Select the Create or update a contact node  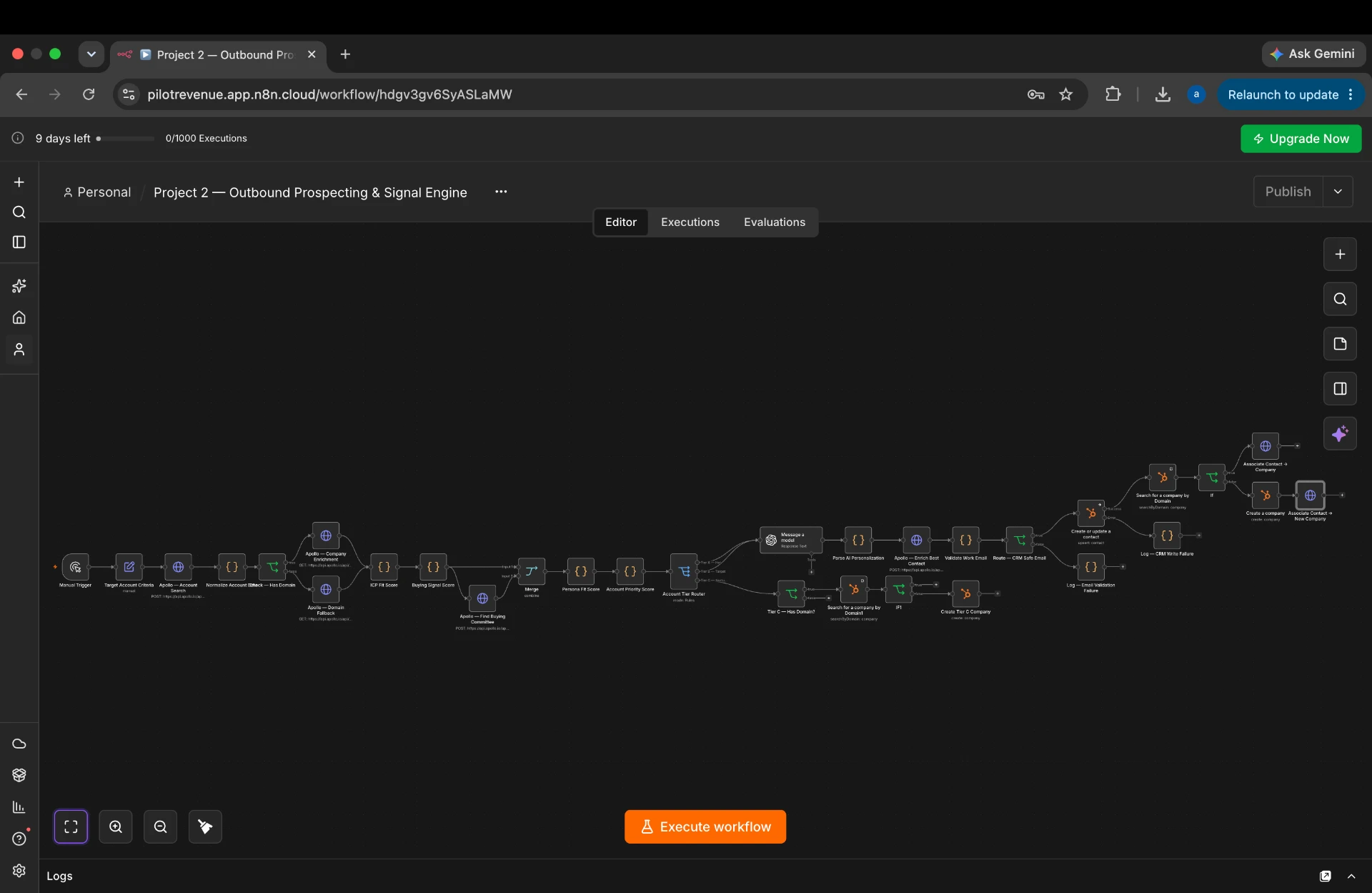[1091, 513]
